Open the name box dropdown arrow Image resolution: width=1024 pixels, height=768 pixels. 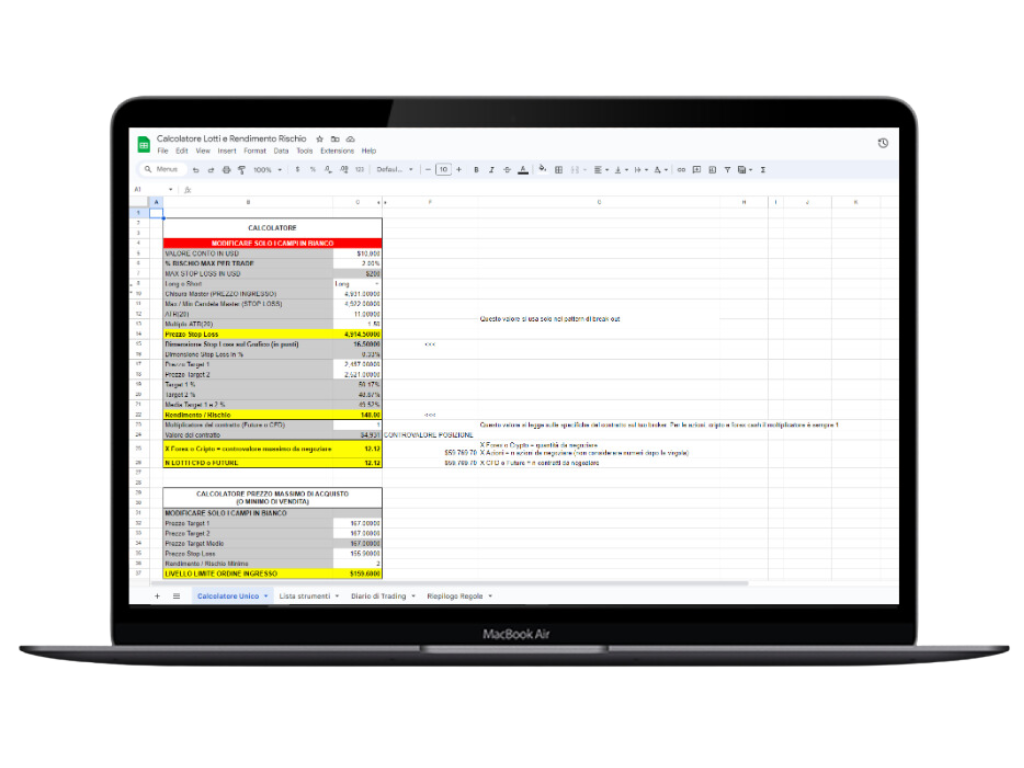(x=170, y=189)
